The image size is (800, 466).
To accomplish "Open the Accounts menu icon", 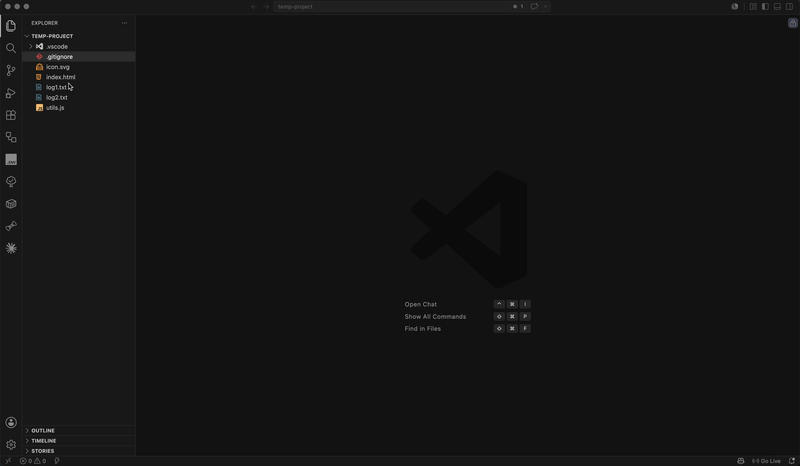I will tap(11, 423).
